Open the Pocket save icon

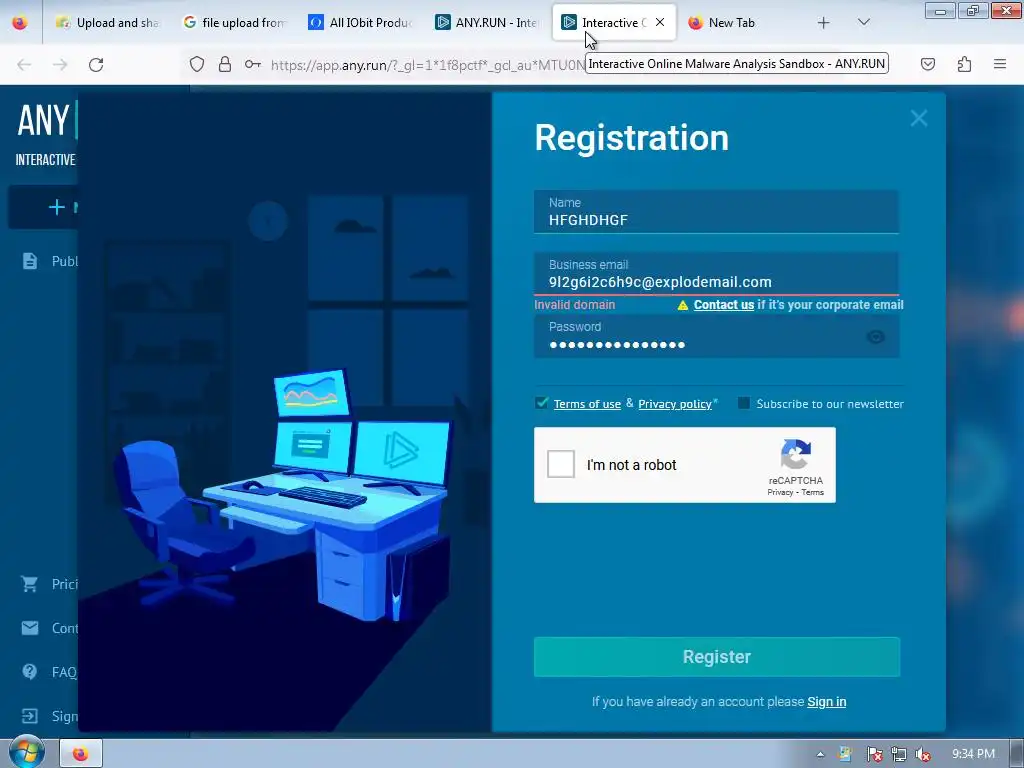point(927,64)
